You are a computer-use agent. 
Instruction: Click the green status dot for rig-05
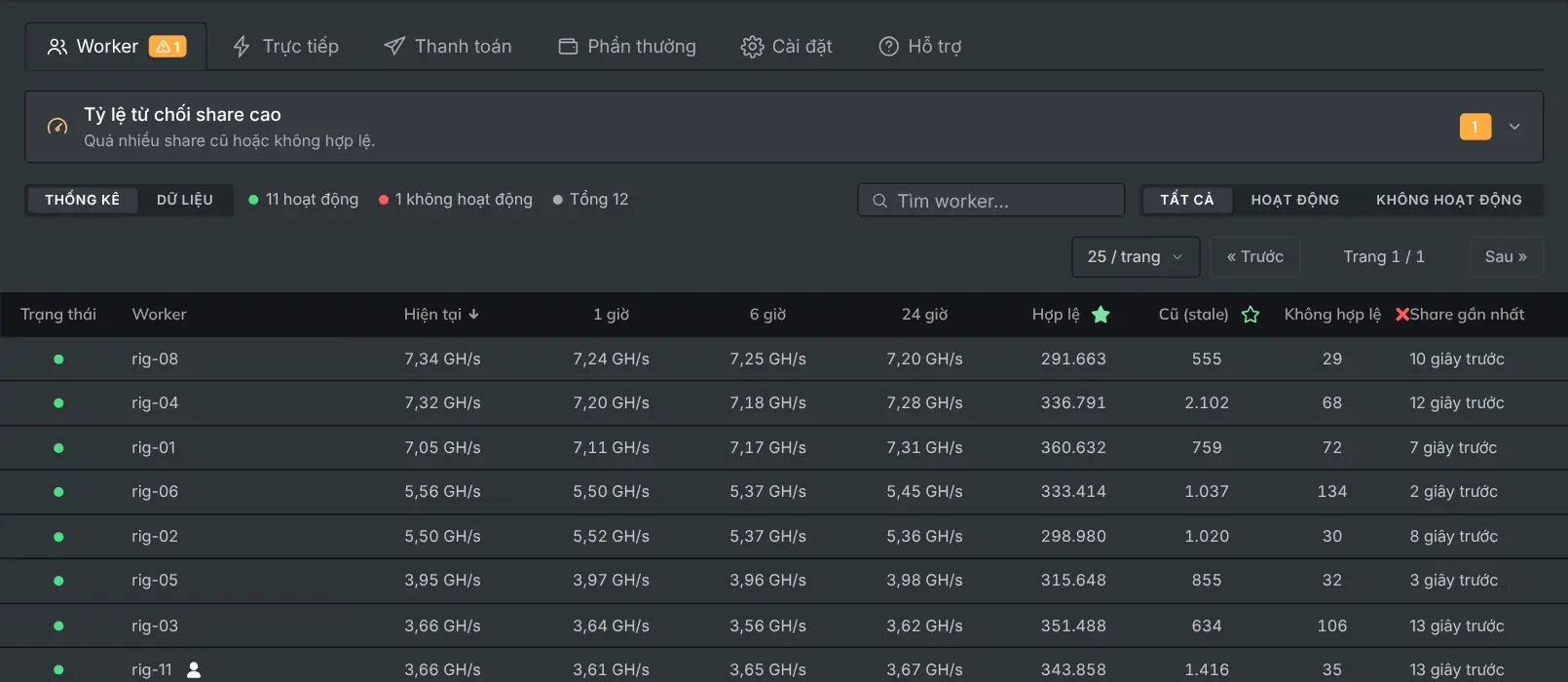click(58, 581)
